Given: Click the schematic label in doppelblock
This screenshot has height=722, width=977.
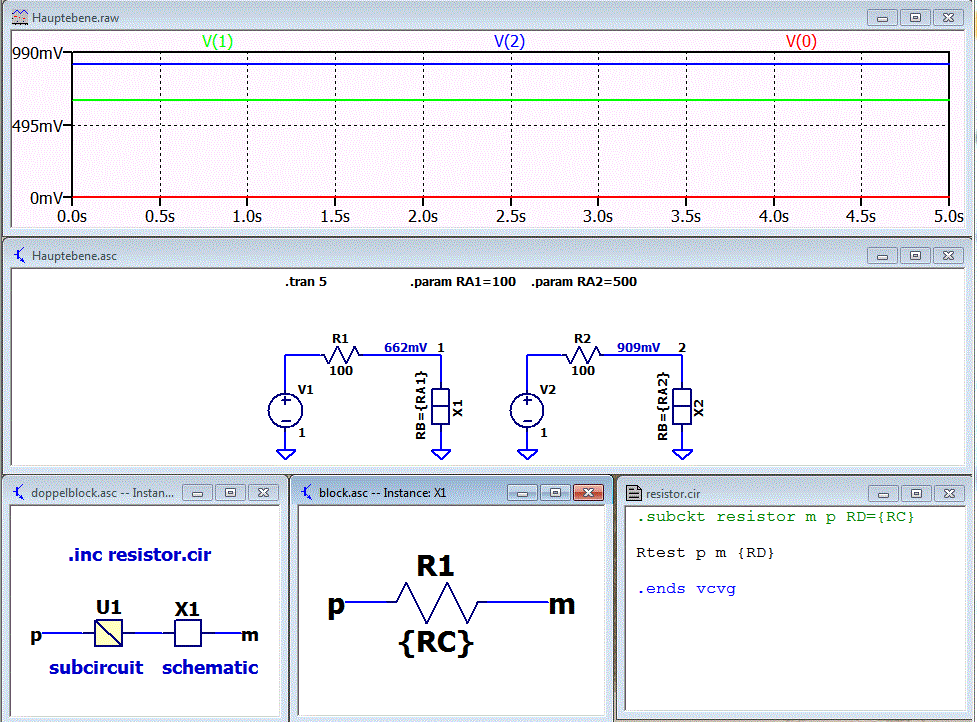Looking at the screenshot, I should click(x=210, y=668).
